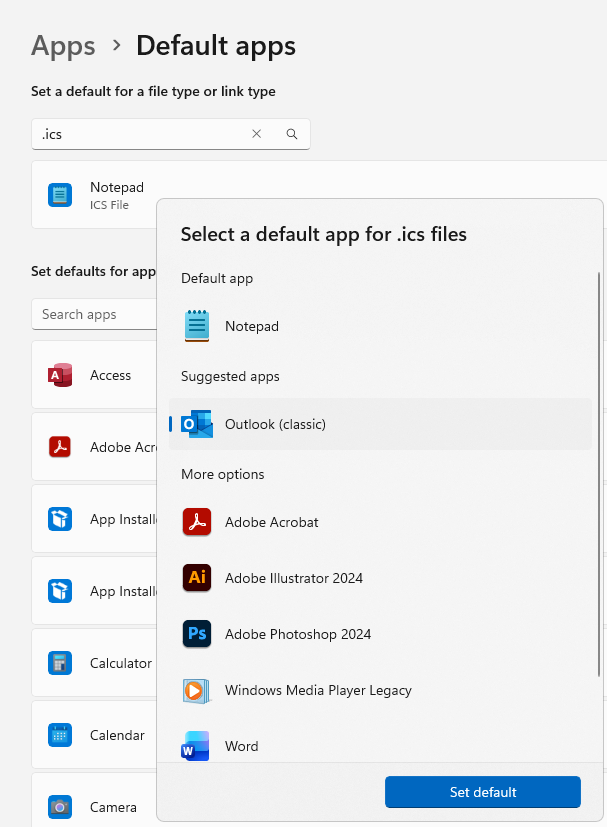Click the Notepad ICS File label

pyautogui.click(x=117, y=195)
